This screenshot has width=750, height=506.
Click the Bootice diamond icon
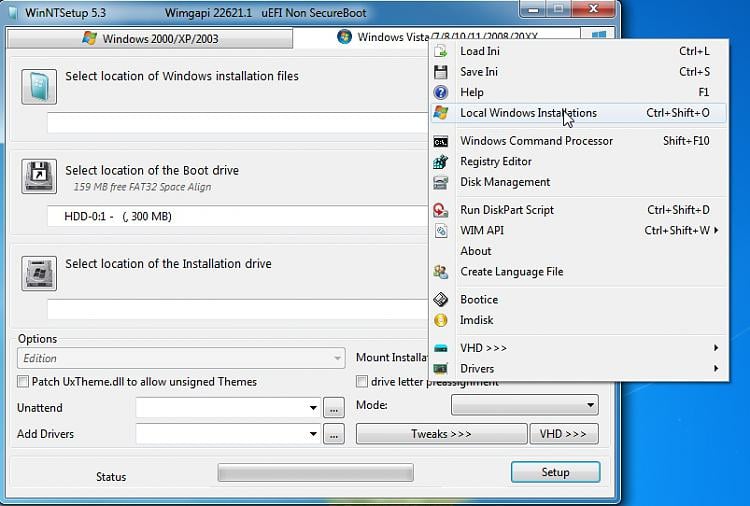[x=441, y=299]
